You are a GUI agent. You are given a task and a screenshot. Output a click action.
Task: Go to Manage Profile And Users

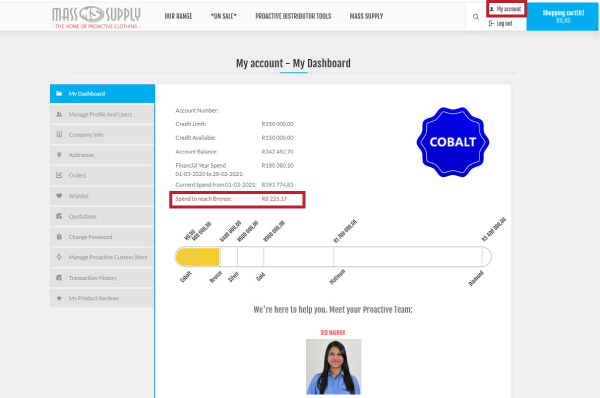102,114
